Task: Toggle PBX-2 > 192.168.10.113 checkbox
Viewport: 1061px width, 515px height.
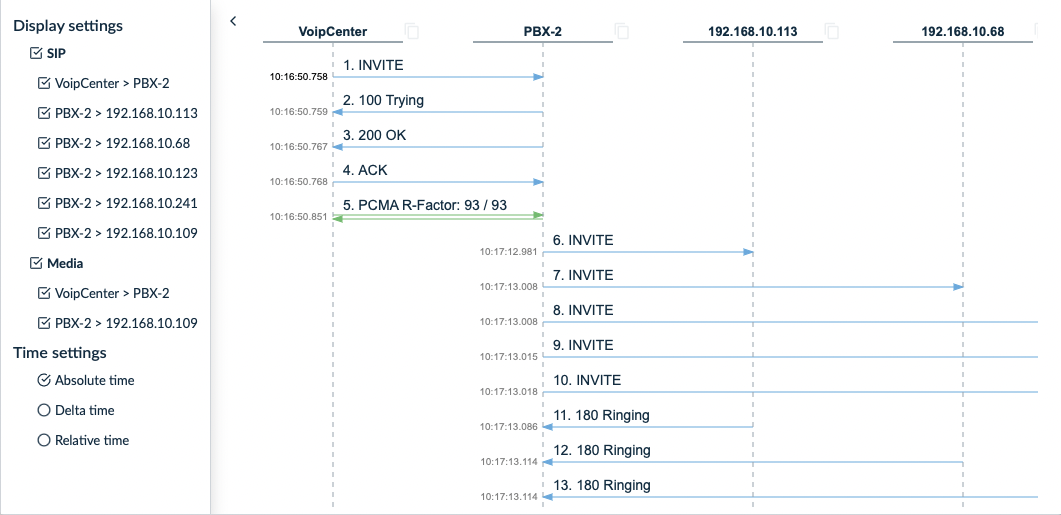Action: (x=44, y=113)
